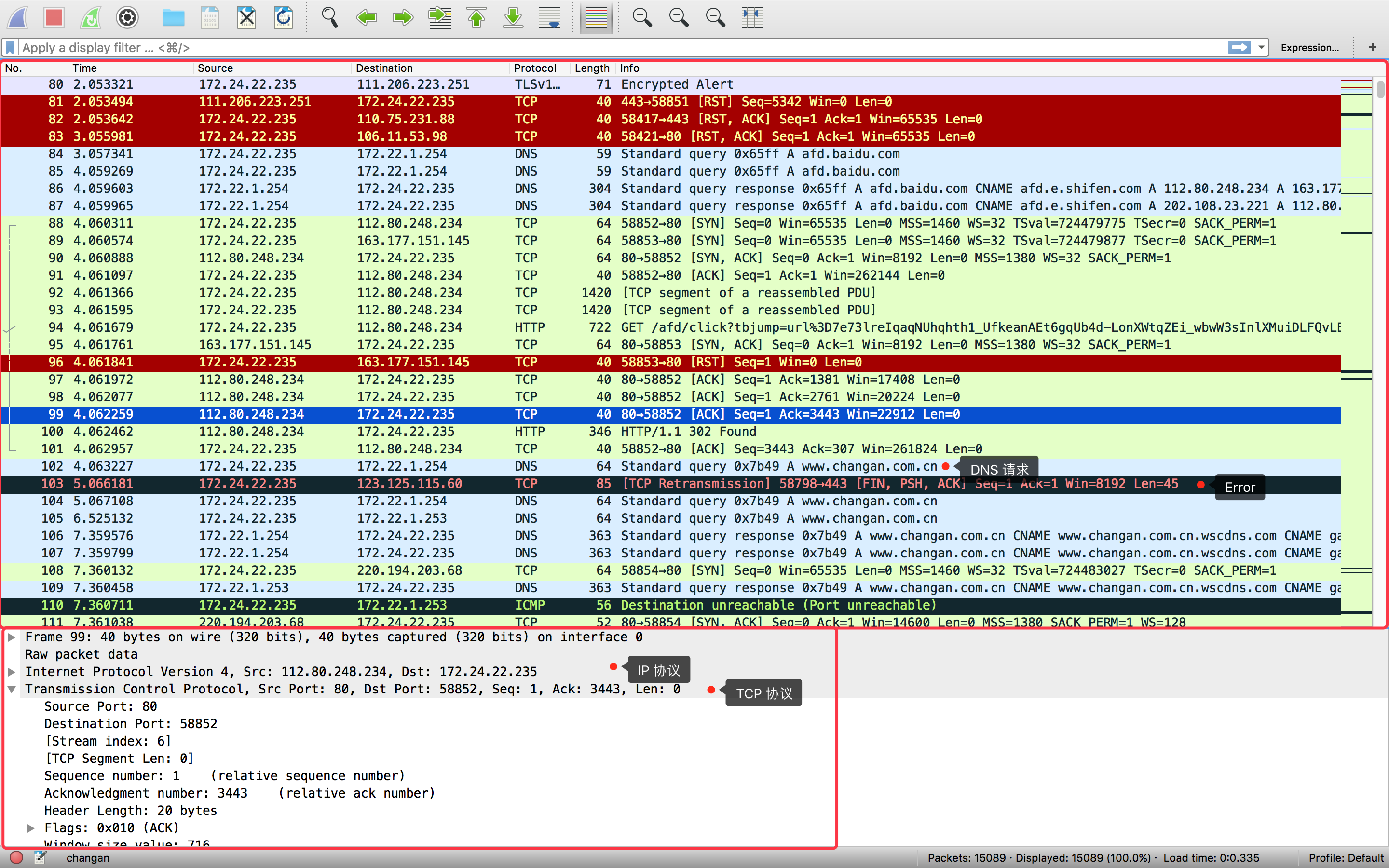
Task: Expand the Frame 99 details
Action: click(x=11, y=637)
